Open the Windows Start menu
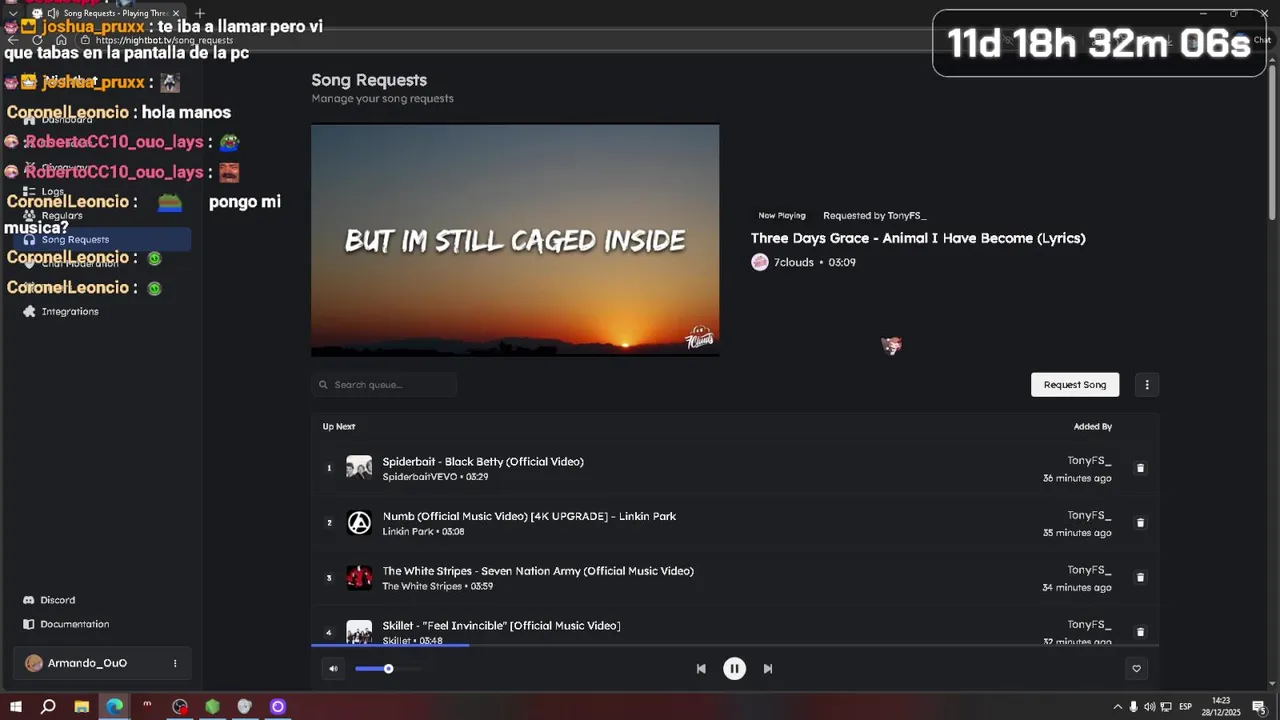The height and width of the screenshot is (720, 1280). (16, 707)
